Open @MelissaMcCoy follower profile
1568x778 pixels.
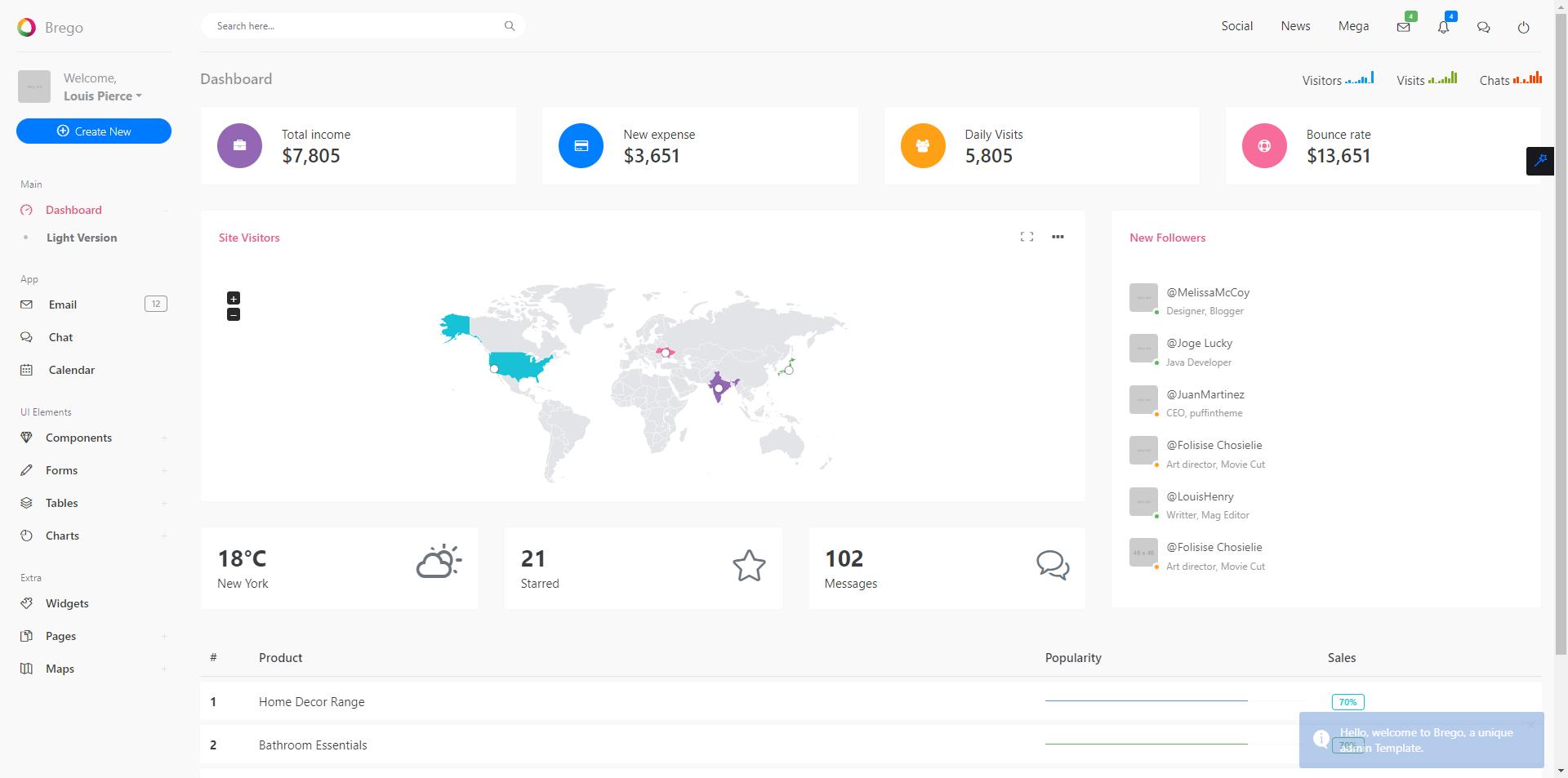1208,292
